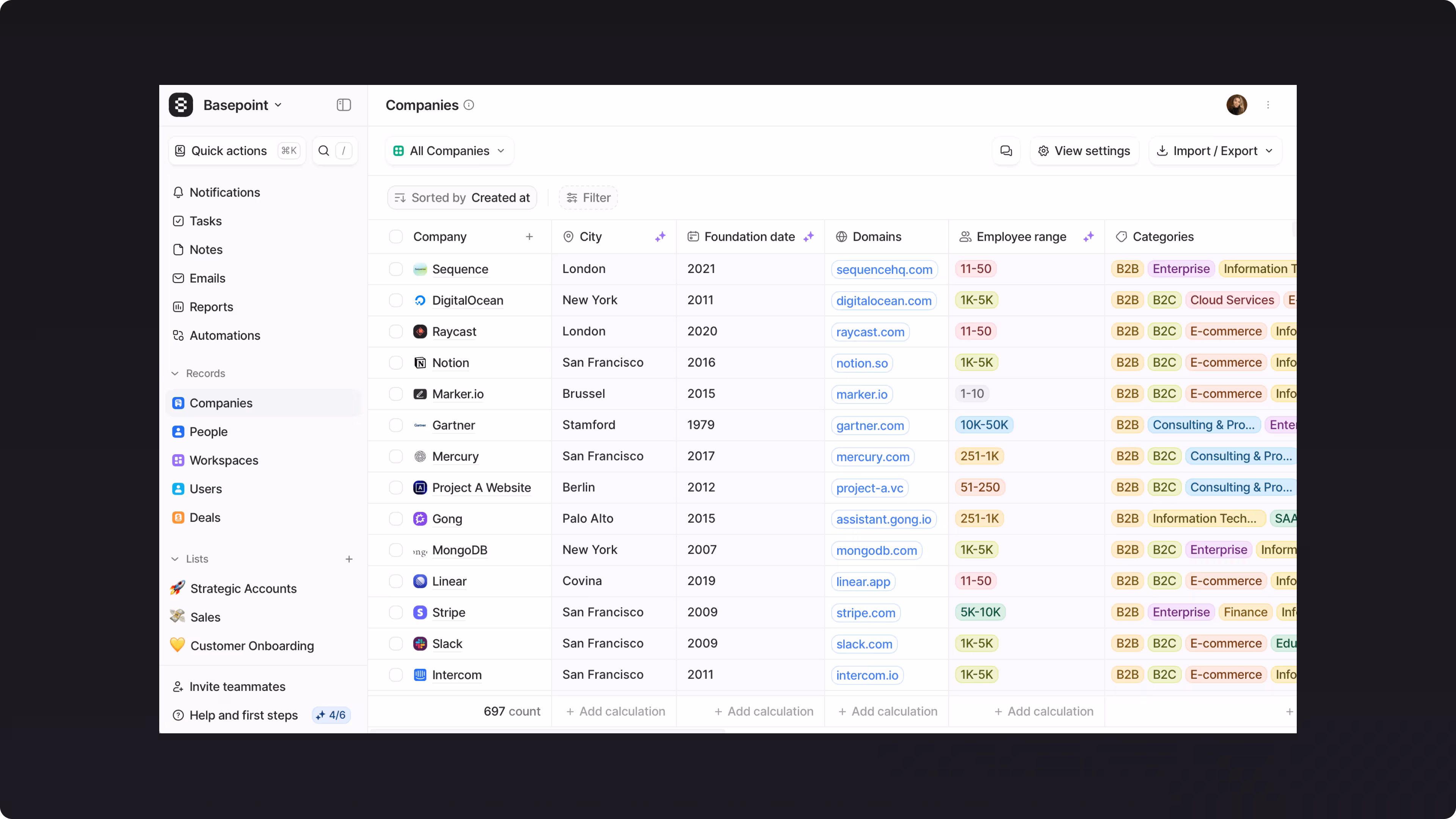Check the DigitalOcean row checkbox
The height and width of the screenshot is (819, 1456).
(x=395, y=300)
